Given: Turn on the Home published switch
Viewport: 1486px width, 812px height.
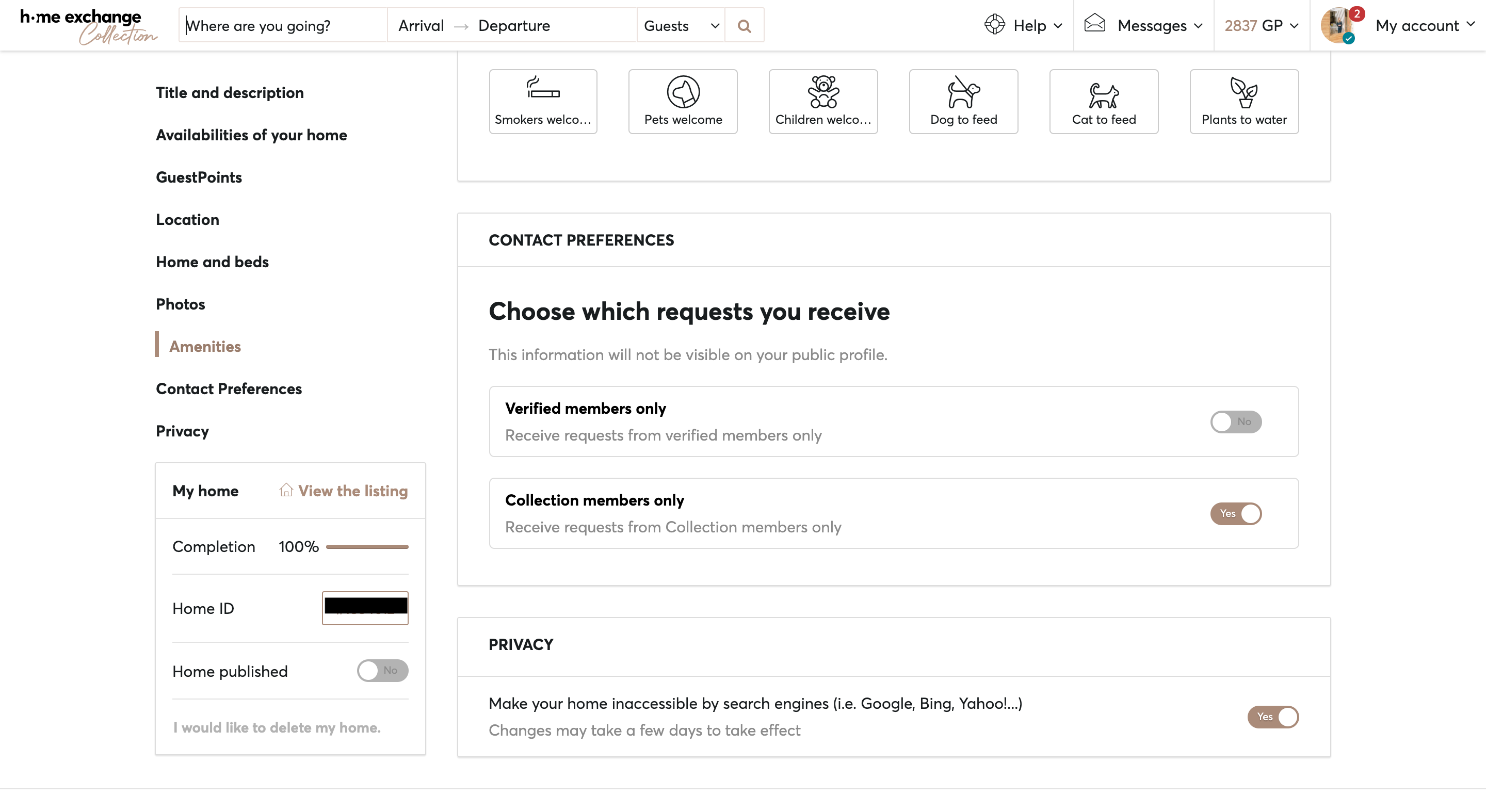Looking at the screenshot, I should click(382, 670).
